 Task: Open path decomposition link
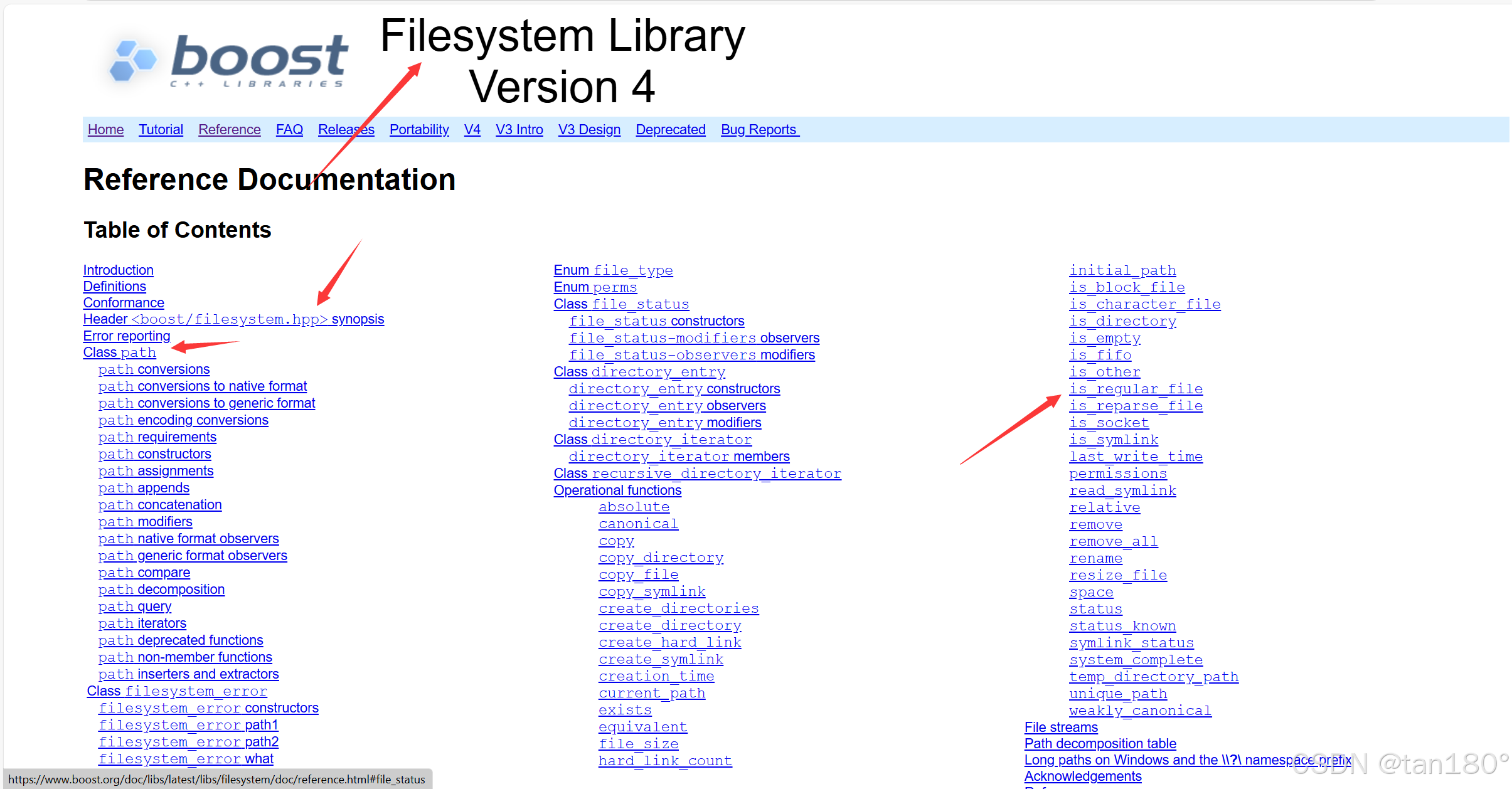pyautogui.click(x=161, y=590)
